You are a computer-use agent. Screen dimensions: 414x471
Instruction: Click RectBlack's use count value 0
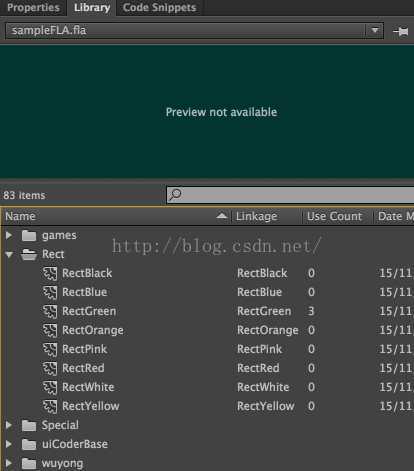point(311,273)
